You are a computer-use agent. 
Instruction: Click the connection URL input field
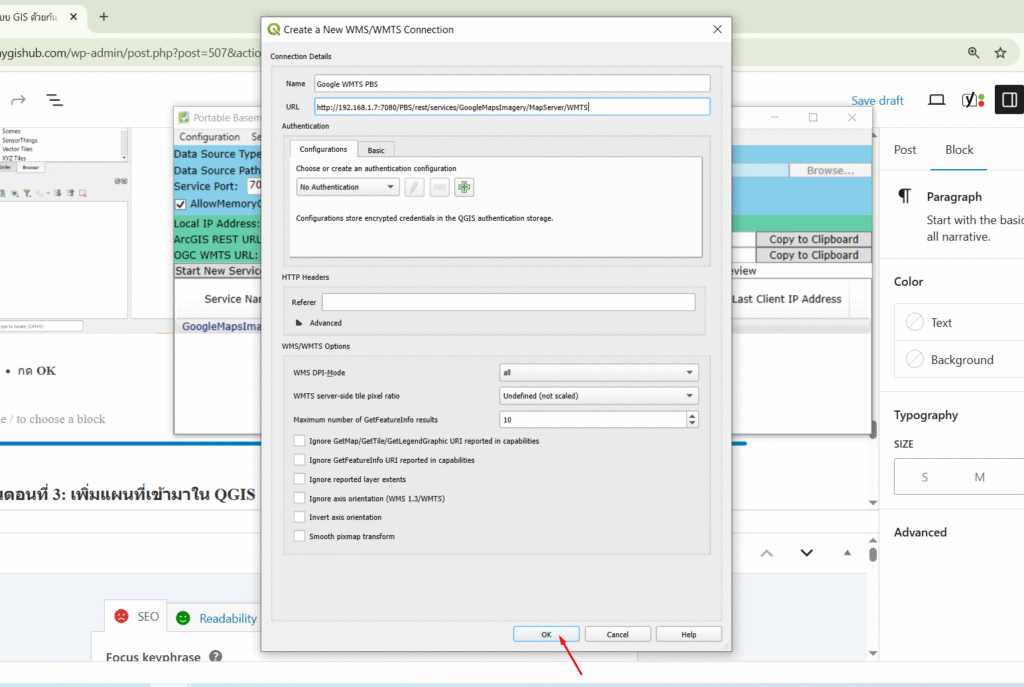coord(512,107)
